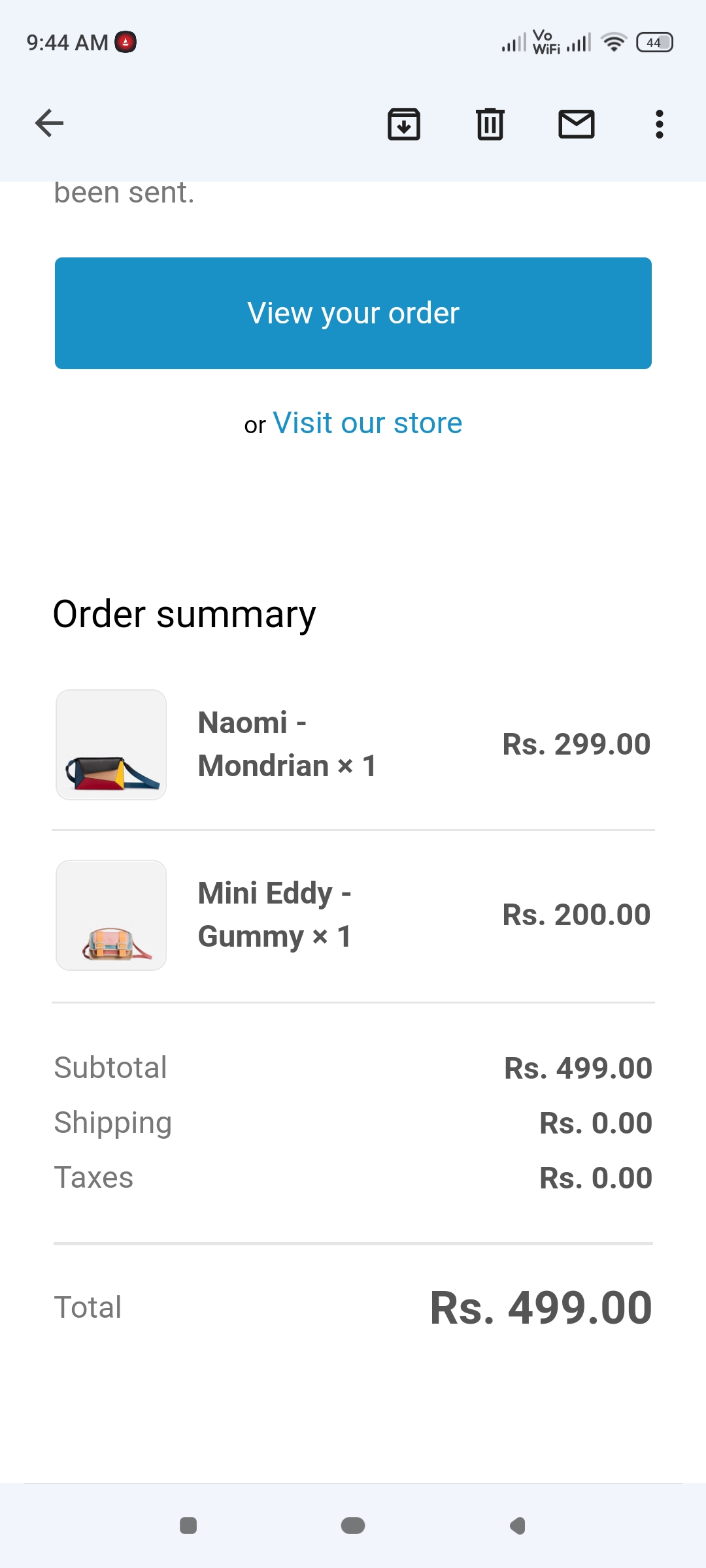
Task: Delete email using trash icon
Action: tap(490, 123)
